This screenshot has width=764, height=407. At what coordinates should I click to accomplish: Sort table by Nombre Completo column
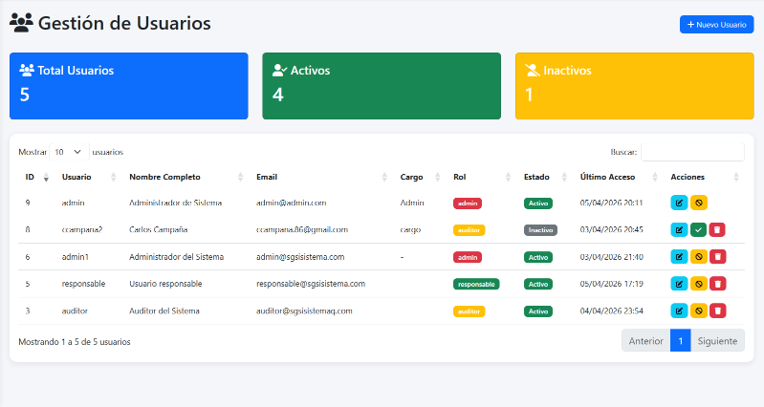point(186,177)
